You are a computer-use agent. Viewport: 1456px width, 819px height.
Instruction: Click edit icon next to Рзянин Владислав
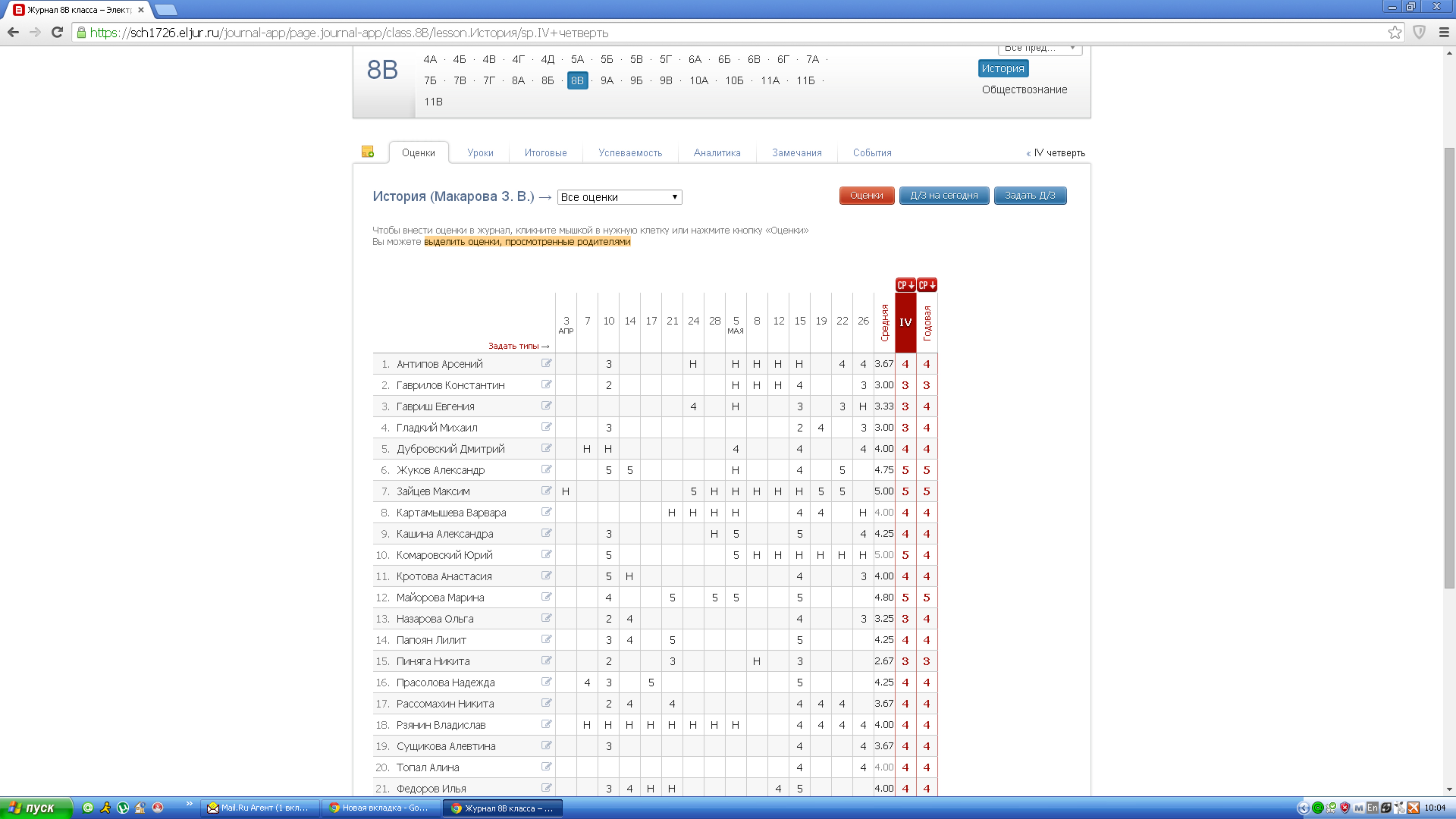(x=546, y=724)
